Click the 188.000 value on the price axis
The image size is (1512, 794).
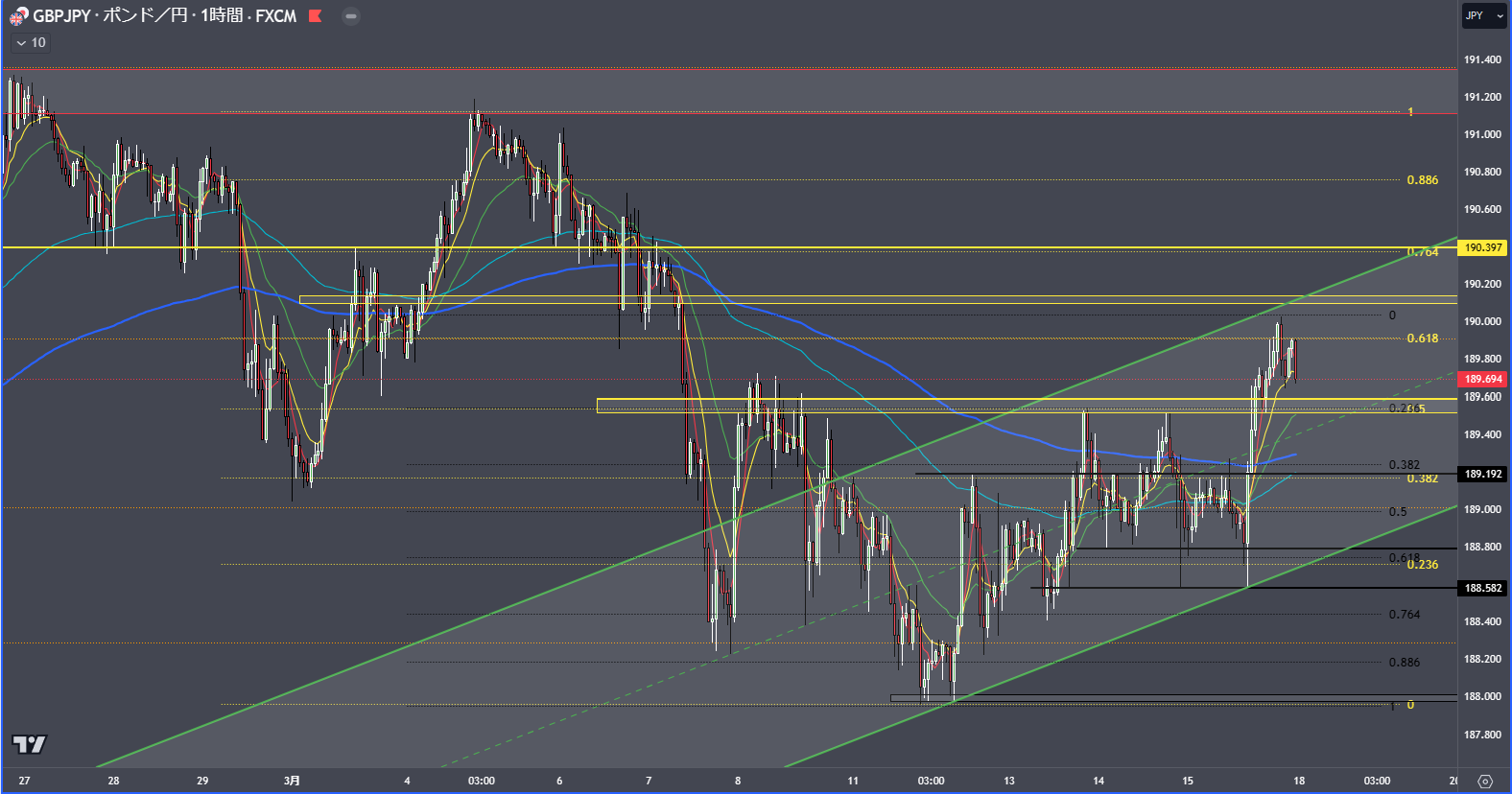point(1482,696)
